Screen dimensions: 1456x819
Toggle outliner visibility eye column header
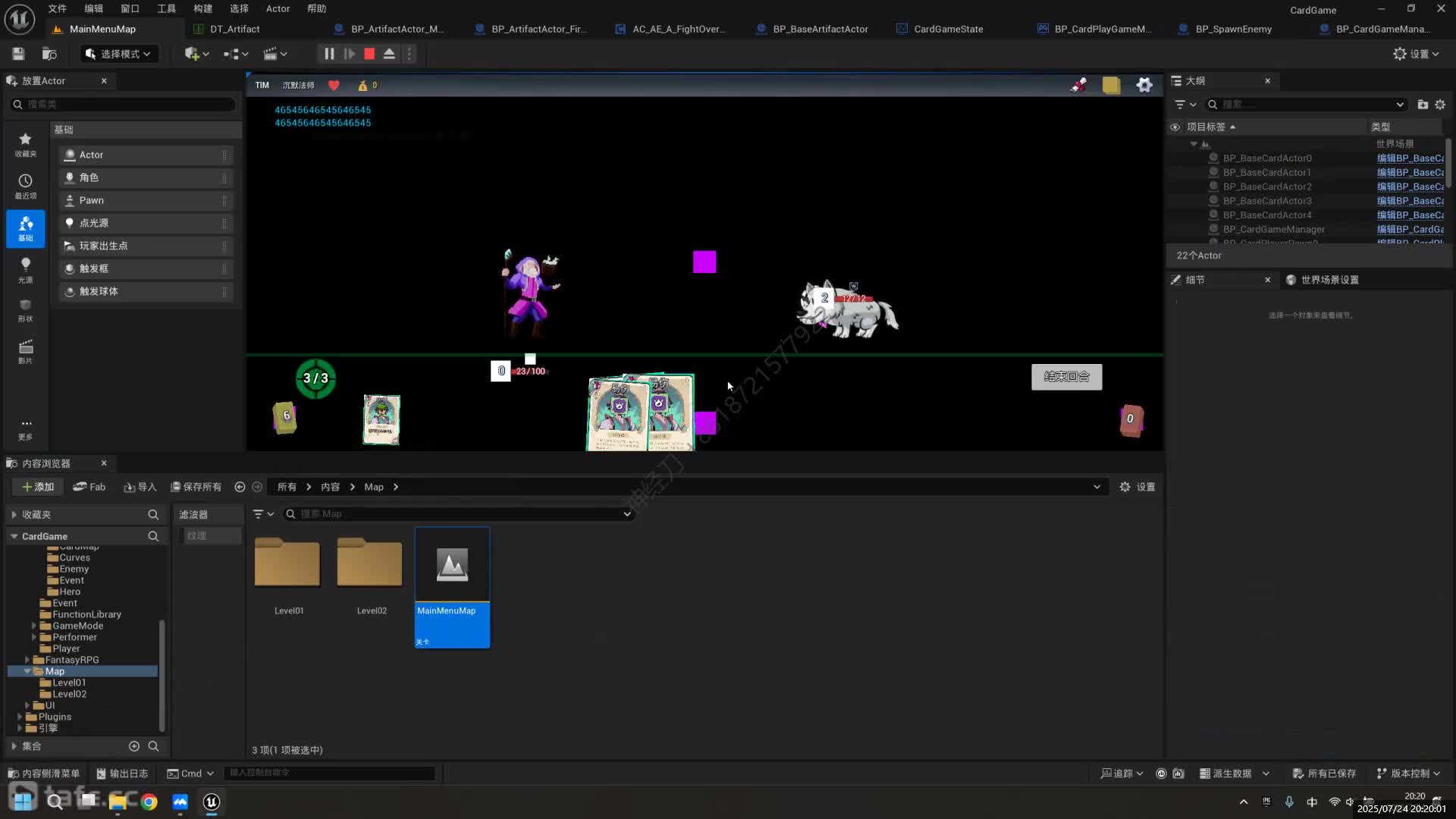tap(1175, 127)
